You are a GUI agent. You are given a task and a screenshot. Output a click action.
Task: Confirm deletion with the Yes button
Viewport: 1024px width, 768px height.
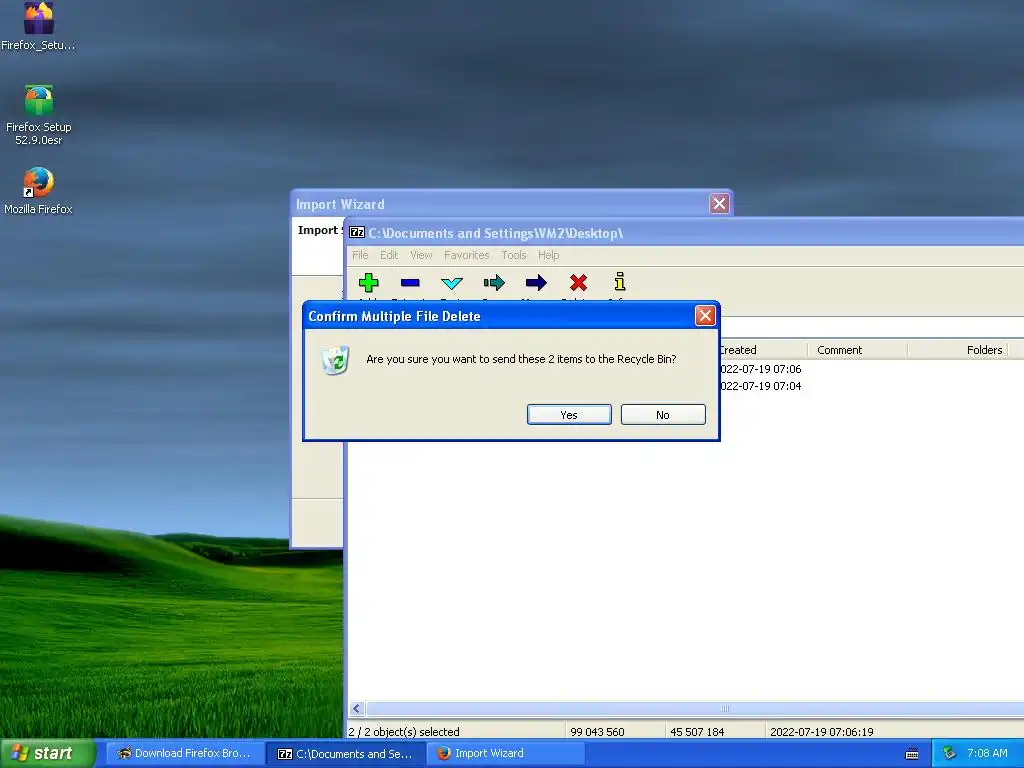point(569,415)
